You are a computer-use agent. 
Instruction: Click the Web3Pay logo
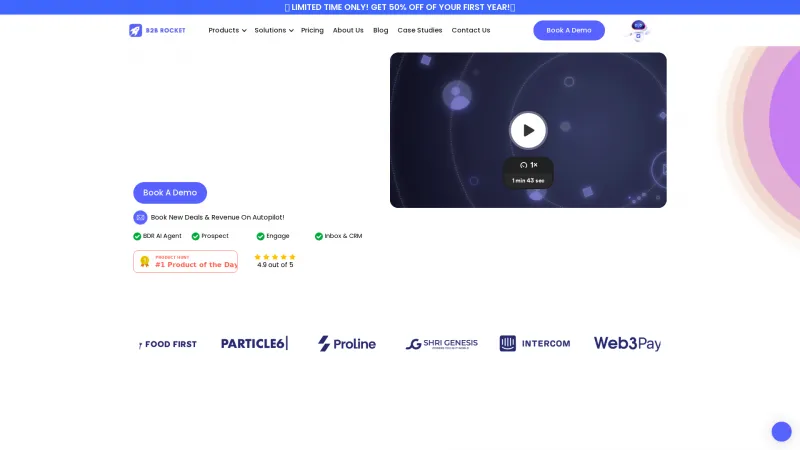point(628,343)
